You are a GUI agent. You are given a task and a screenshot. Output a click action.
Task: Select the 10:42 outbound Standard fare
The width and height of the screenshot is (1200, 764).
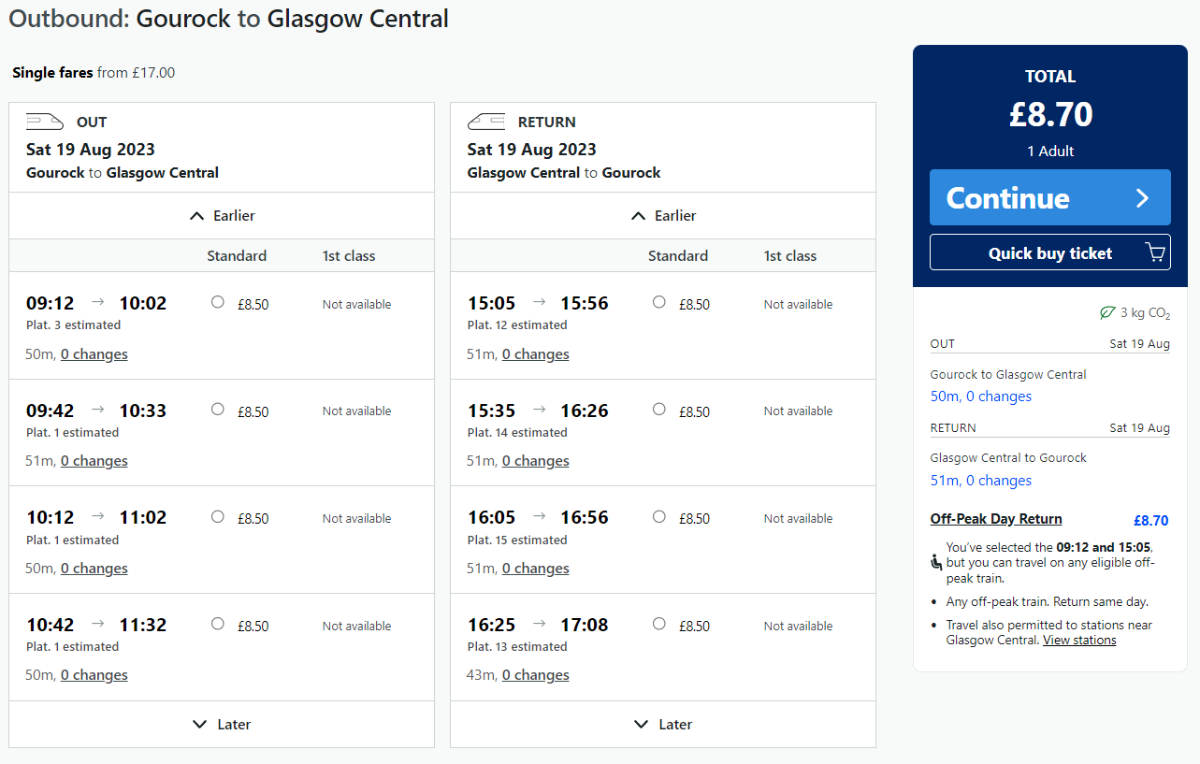(218, 624)
